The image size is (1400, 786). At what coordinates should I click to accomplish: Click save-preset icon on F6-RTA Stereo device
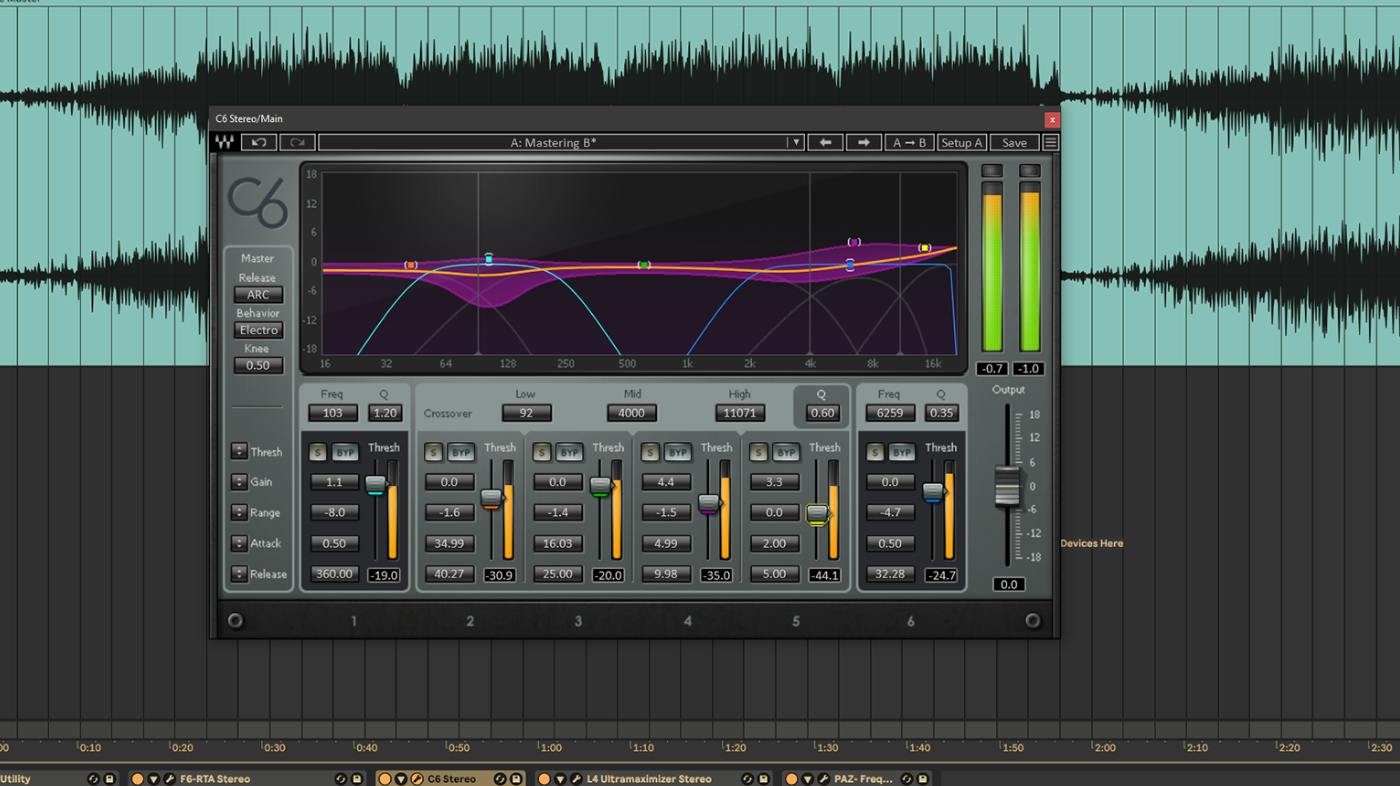coord(357,779)
